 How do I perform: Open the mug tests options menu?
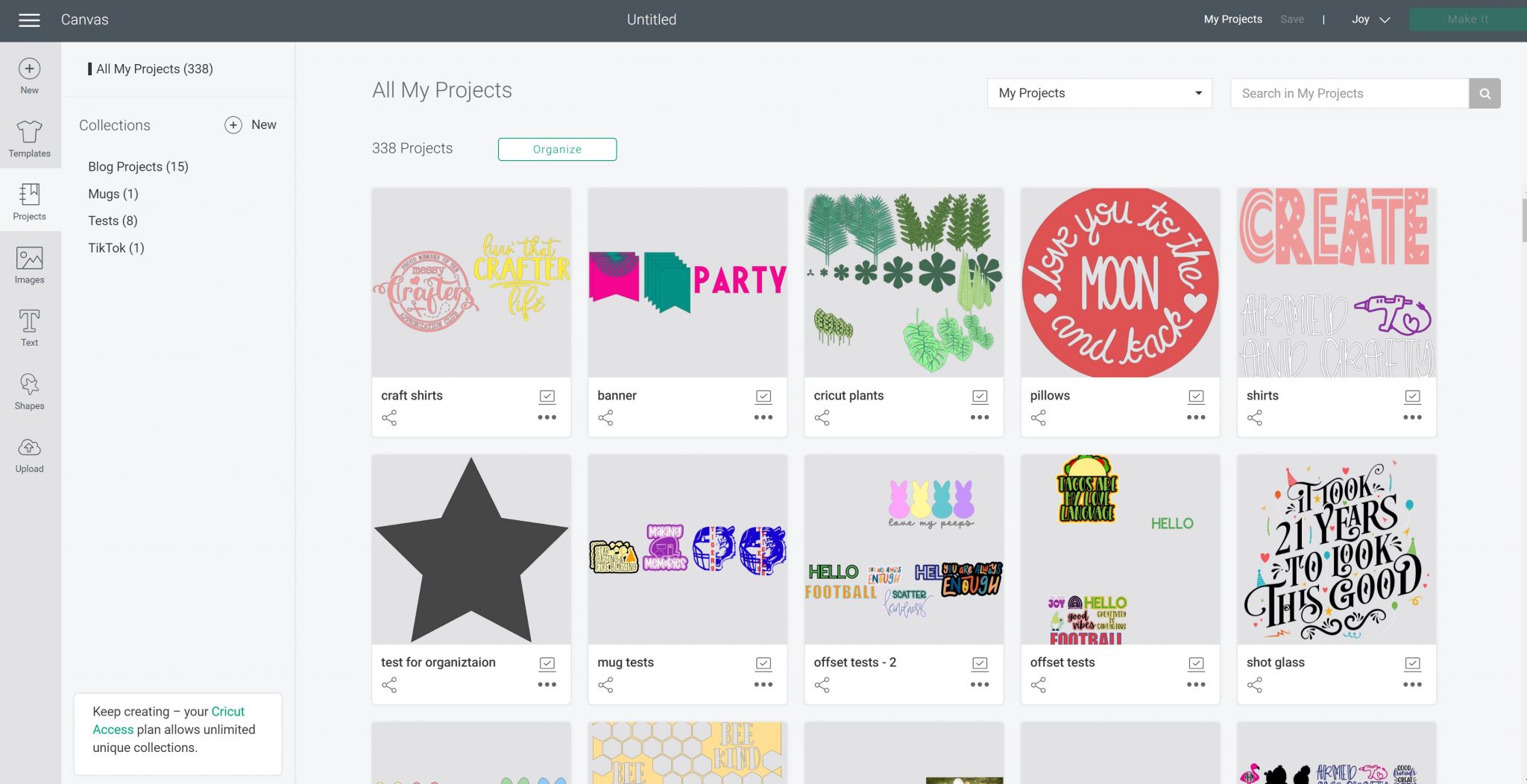coord(763,685)
